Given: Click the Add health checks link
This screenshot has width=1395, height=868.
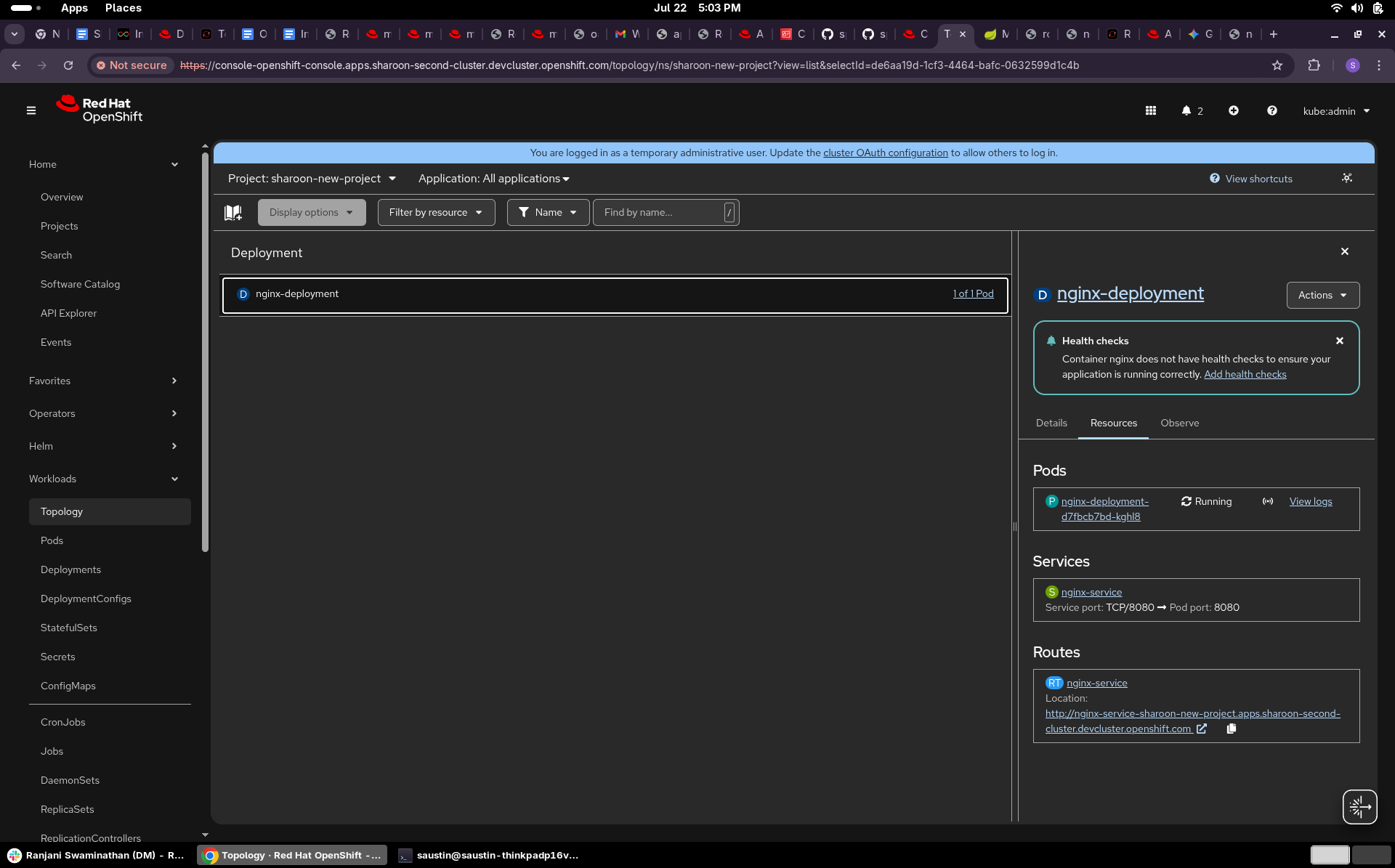Looking at the screenshot, I should pos(1245,374).
